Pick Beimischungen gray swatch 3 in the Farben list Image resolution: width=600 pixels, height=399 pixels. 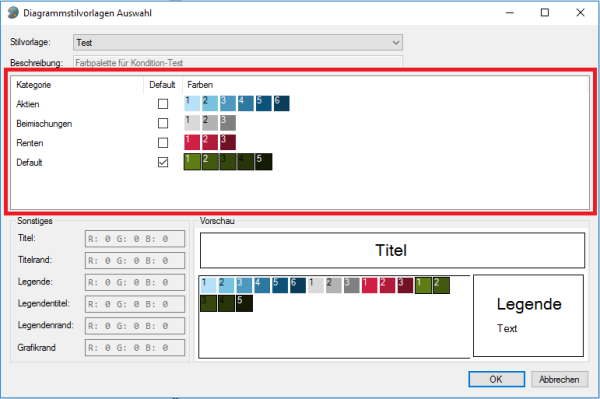pos(228,123)
